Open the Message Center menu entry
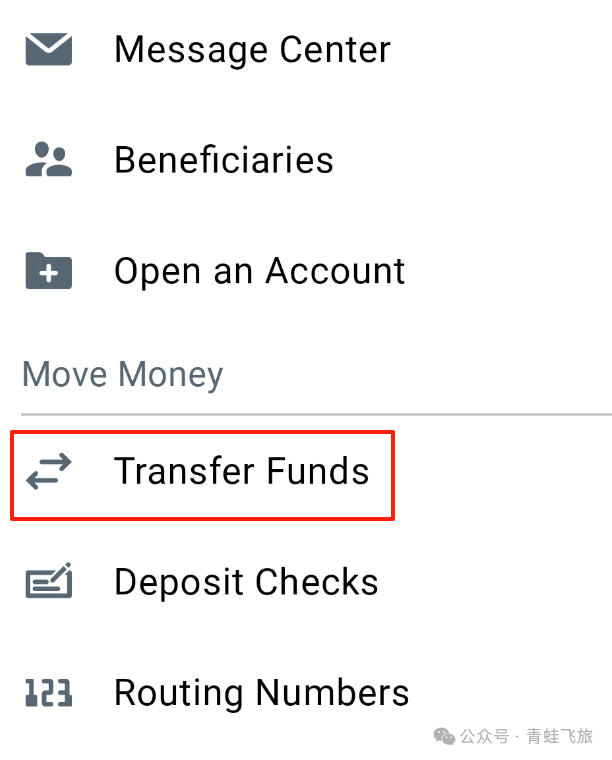 [x=252, y=49]
